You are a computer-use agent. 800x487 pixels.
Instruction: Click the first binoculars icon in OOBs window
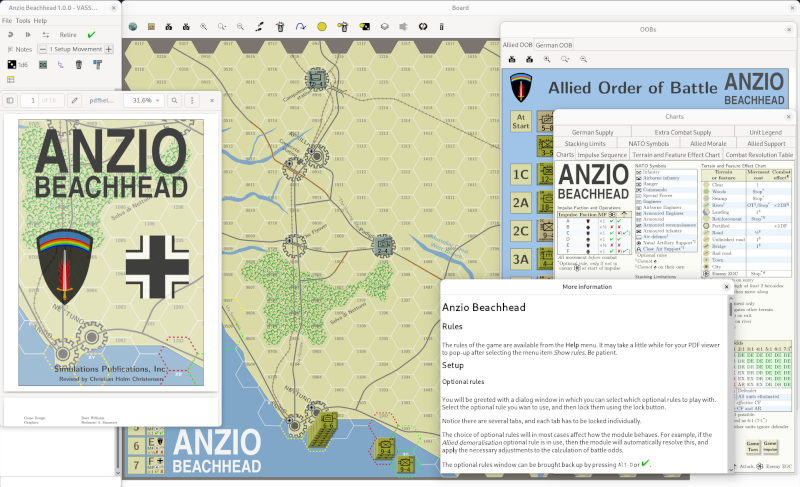[x=512, y=59]
